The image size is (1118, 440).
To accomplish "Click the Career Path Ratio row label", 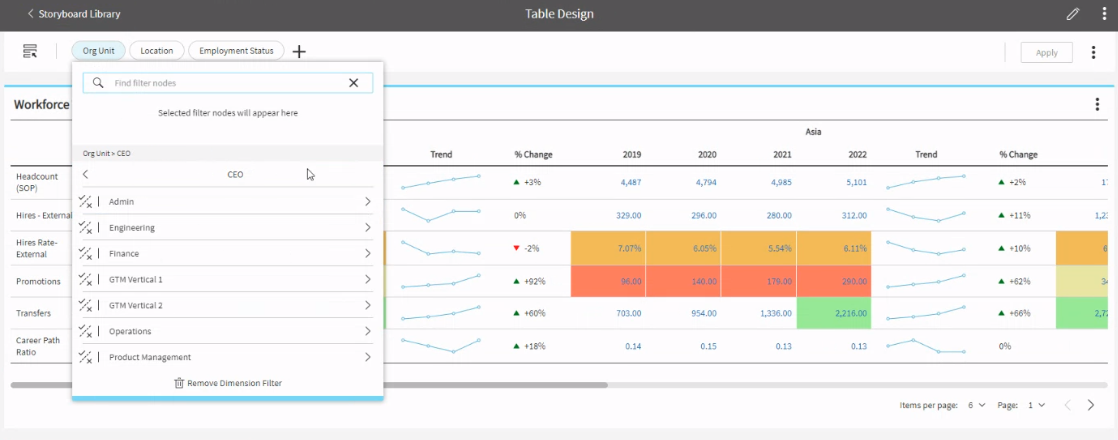I will click(x=36, y=346).
